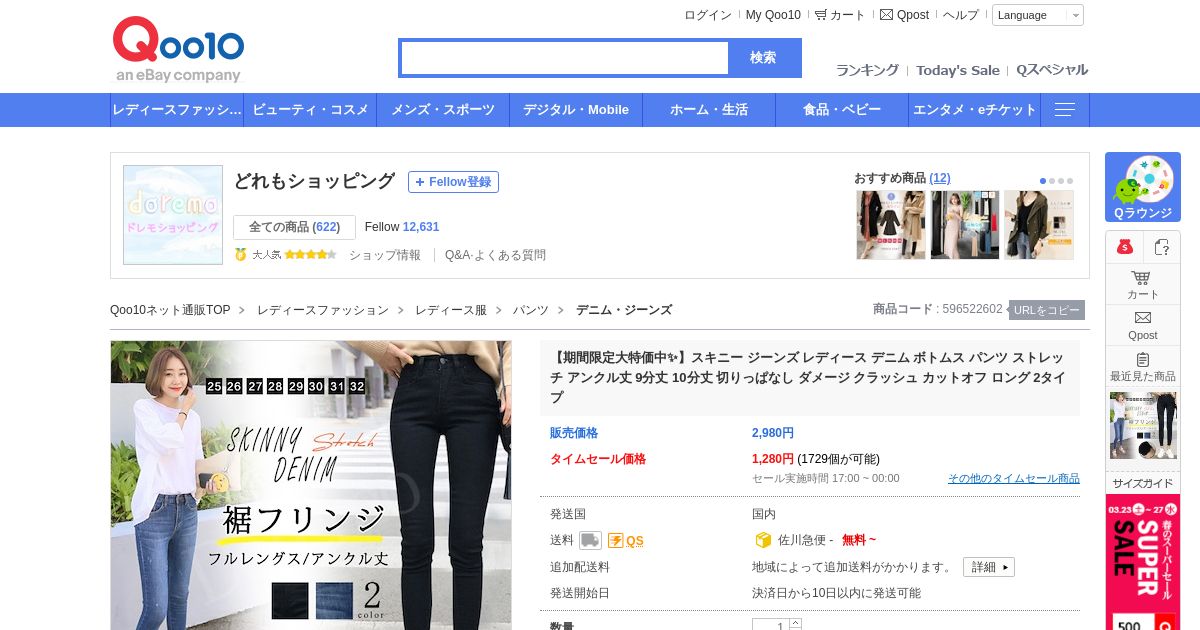Viewport: 1200px width, 630px height.
Task: Open レディースファッション category tab
Action: point(177,110)
